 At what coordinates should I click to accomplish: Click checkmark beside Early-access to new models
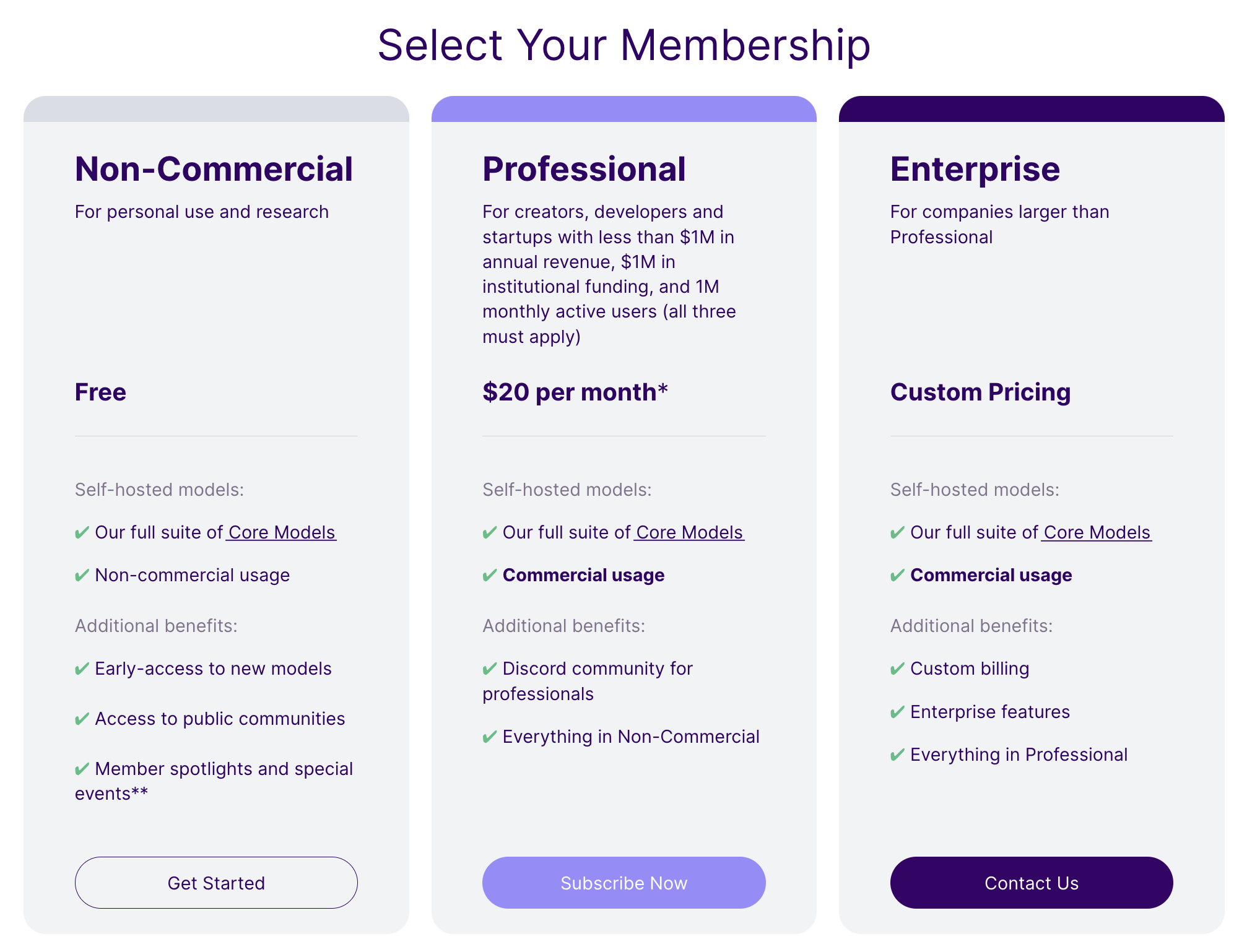(82, 669)
